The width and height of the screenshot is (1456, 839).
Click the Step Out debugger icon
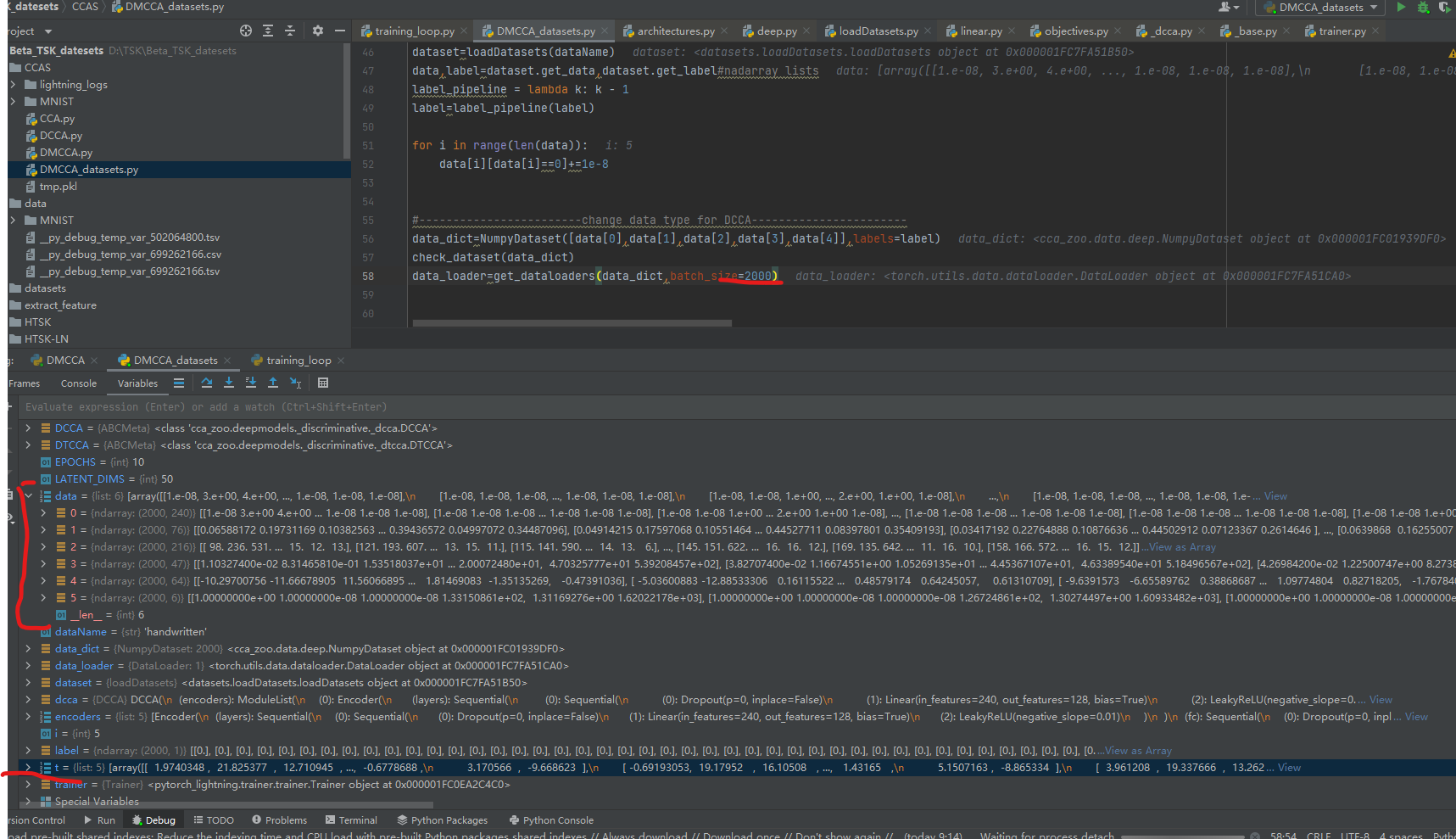(x=273, y=383)
